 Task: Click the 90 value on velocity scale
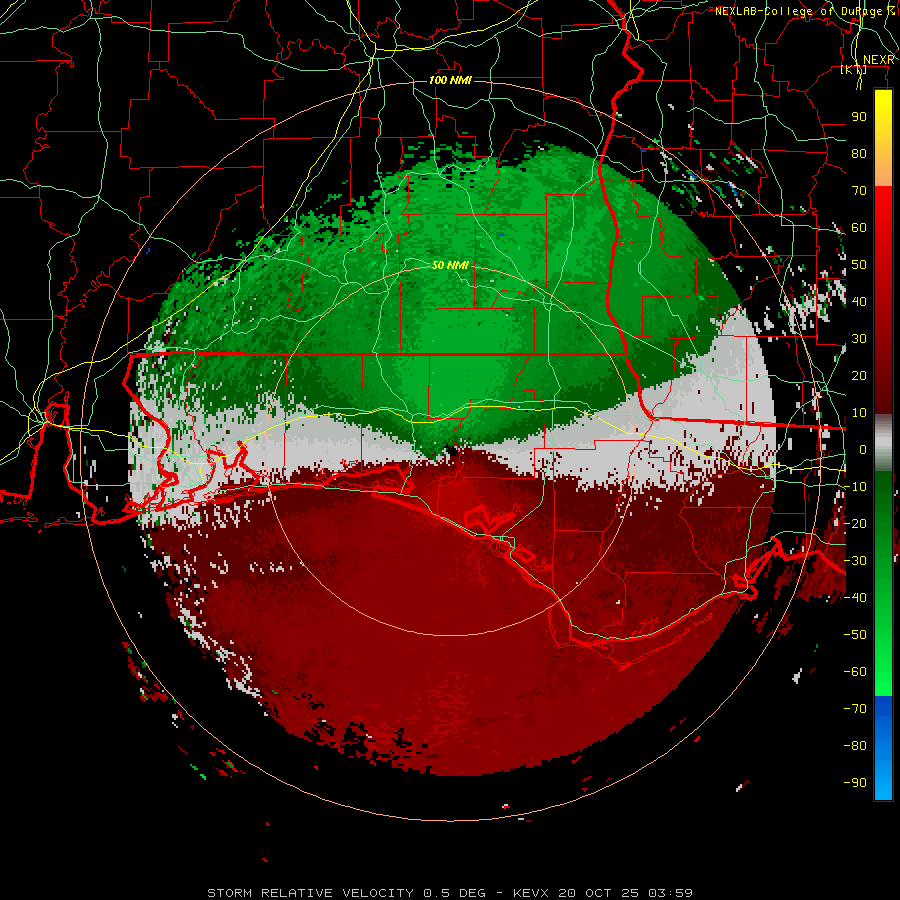[x=859, y=117]
